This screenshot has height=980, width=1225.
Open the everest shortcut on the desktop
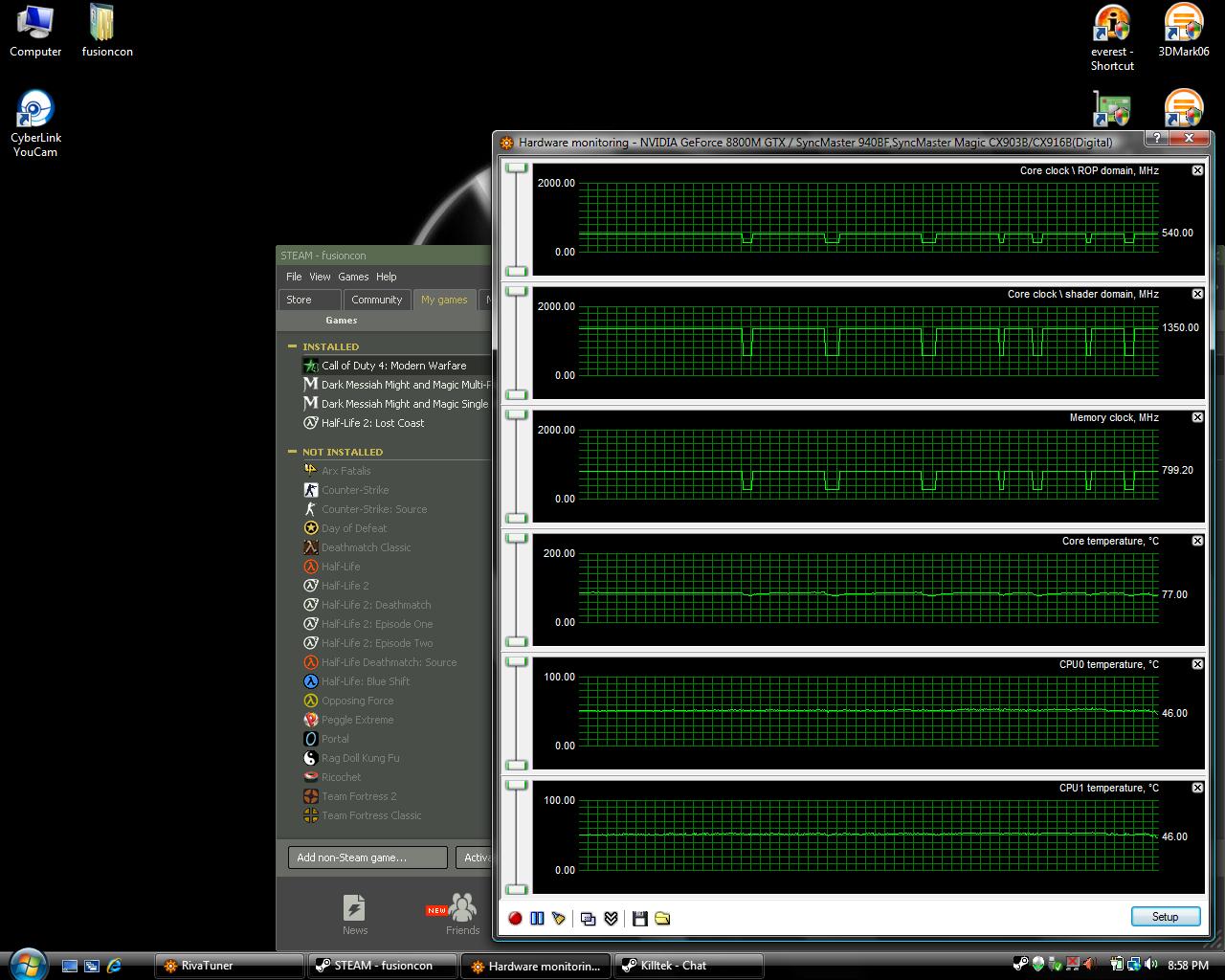coord(1112,38)
